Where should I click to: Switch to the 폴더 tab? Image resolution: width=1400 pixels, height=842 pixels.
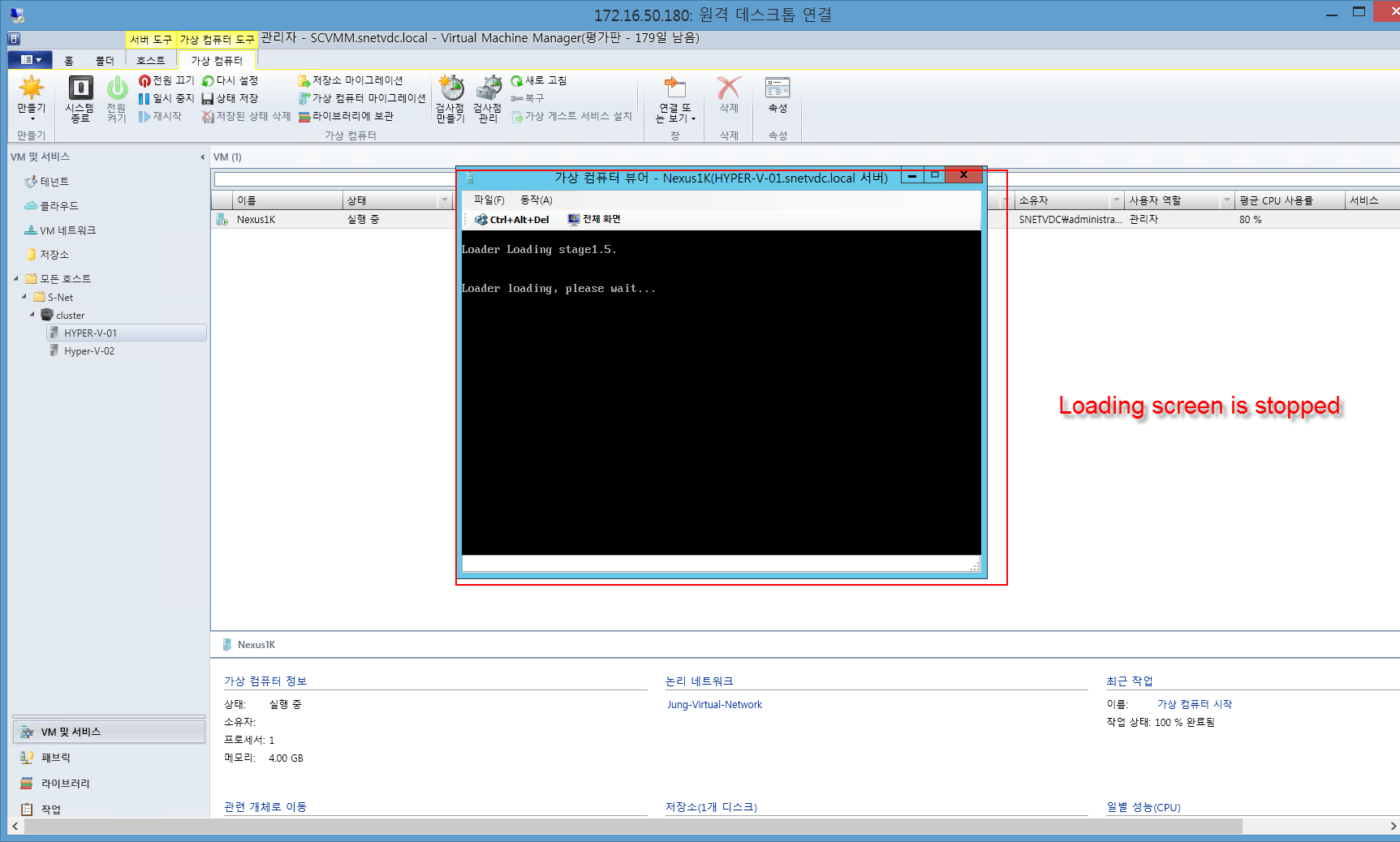click(x=105, y=61)
